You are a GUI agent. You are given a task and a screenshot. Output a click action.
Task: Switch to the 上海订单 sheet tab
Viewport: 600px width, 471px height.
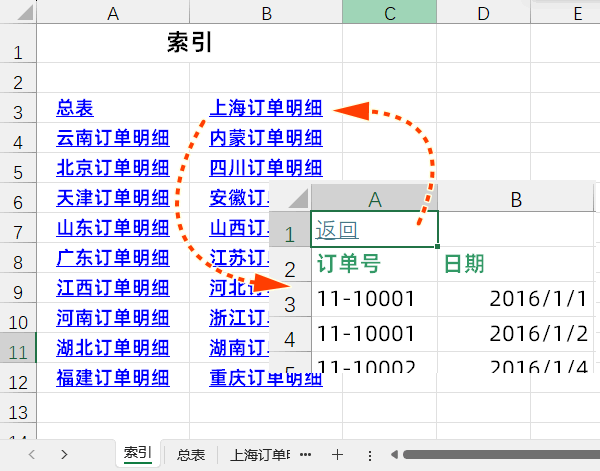tap(260, 455)
